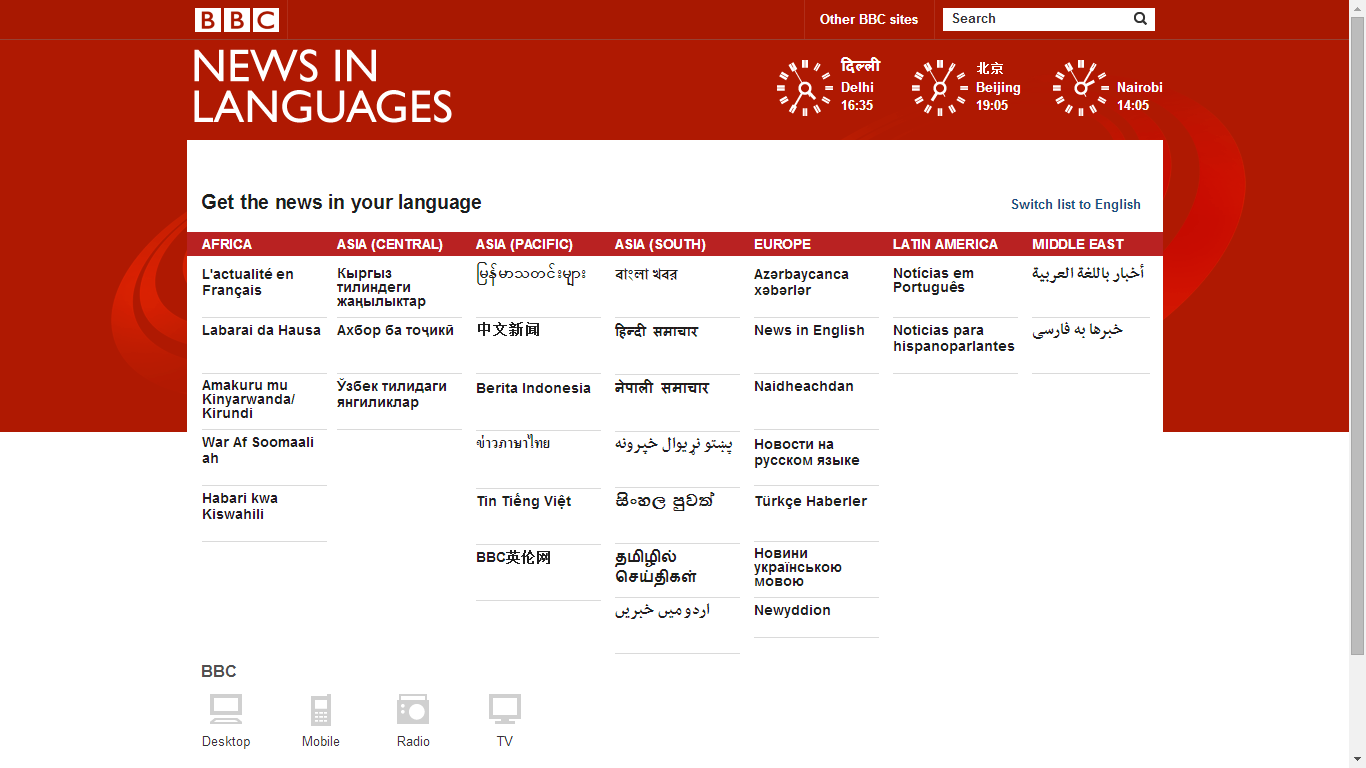Open the TV platform icon
The width and height of the screenshot is (1366, 768).
[505, 709]
